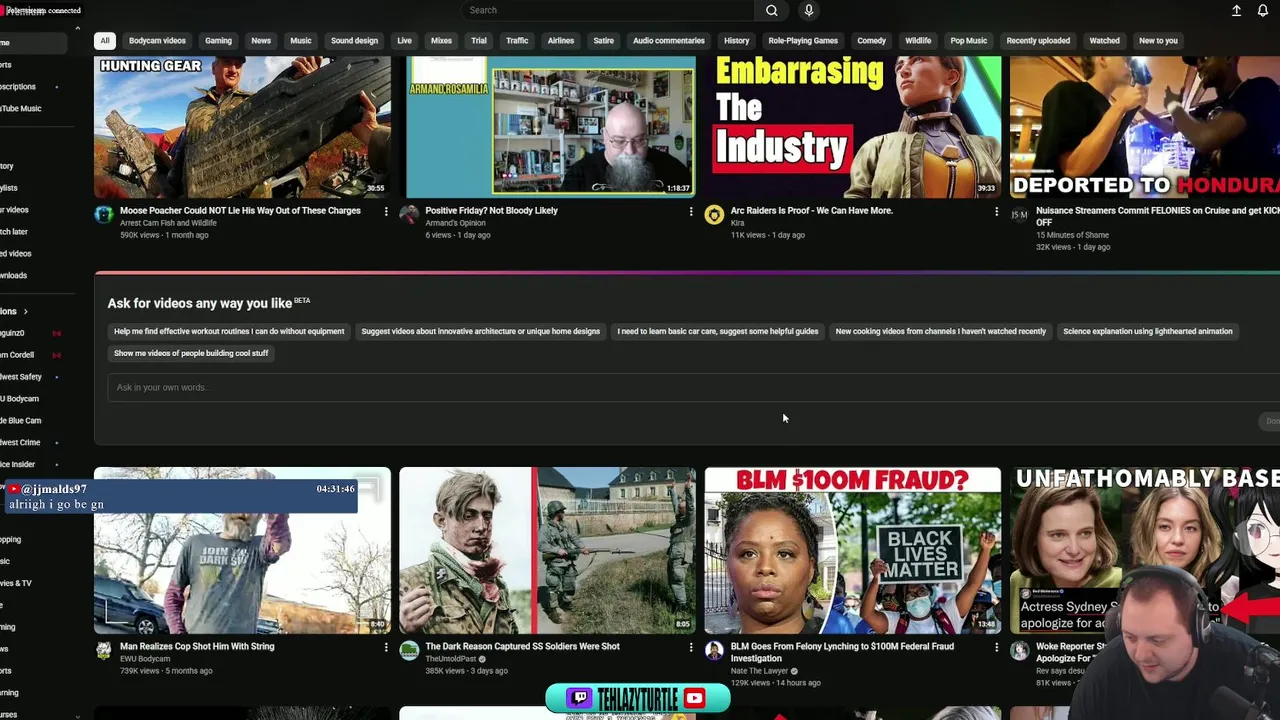This screenshot has width=1280, height=720.
Task: Expand the Subscriptions section chevron in sidebar
Action: (x=25, y=311)
